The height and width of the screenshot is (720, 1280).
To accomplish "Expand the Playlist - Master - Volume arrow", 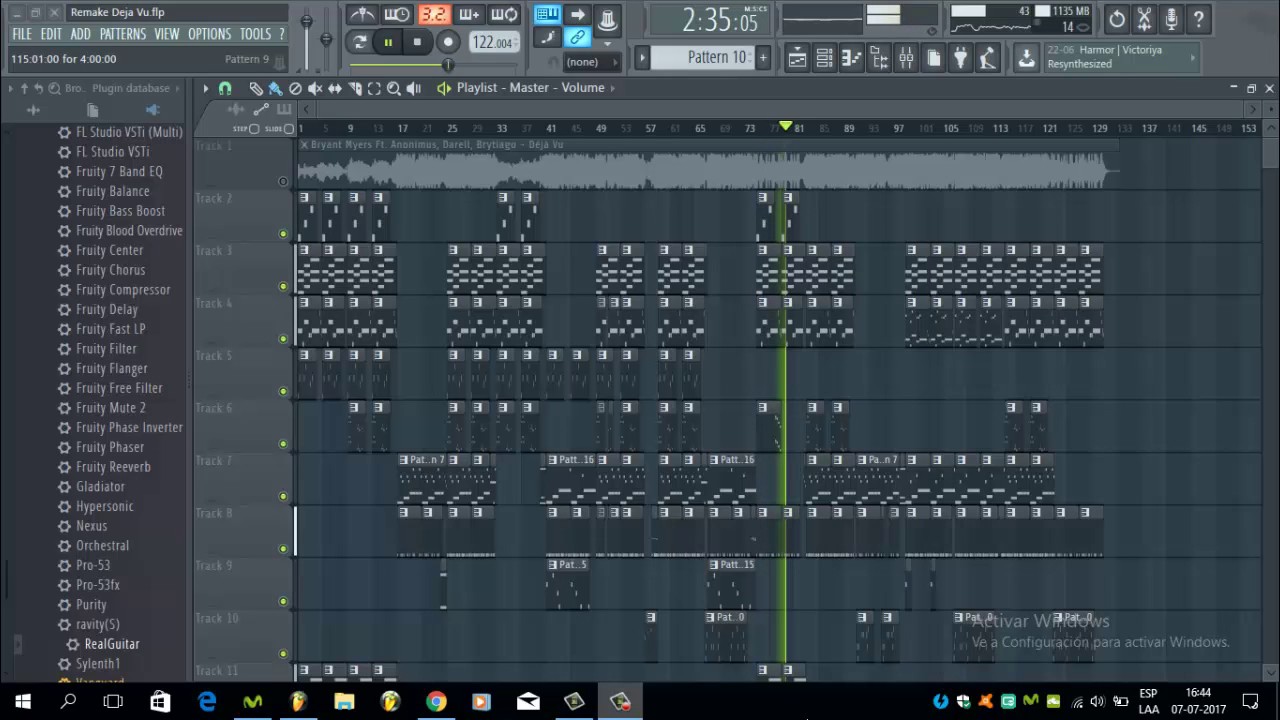I will click(x=613, y=88).
